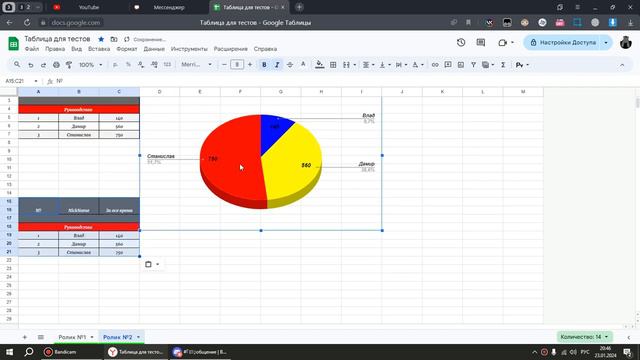Open more number formats (123)
This screenshot has width=640, height=360.
tap(167, 65)
